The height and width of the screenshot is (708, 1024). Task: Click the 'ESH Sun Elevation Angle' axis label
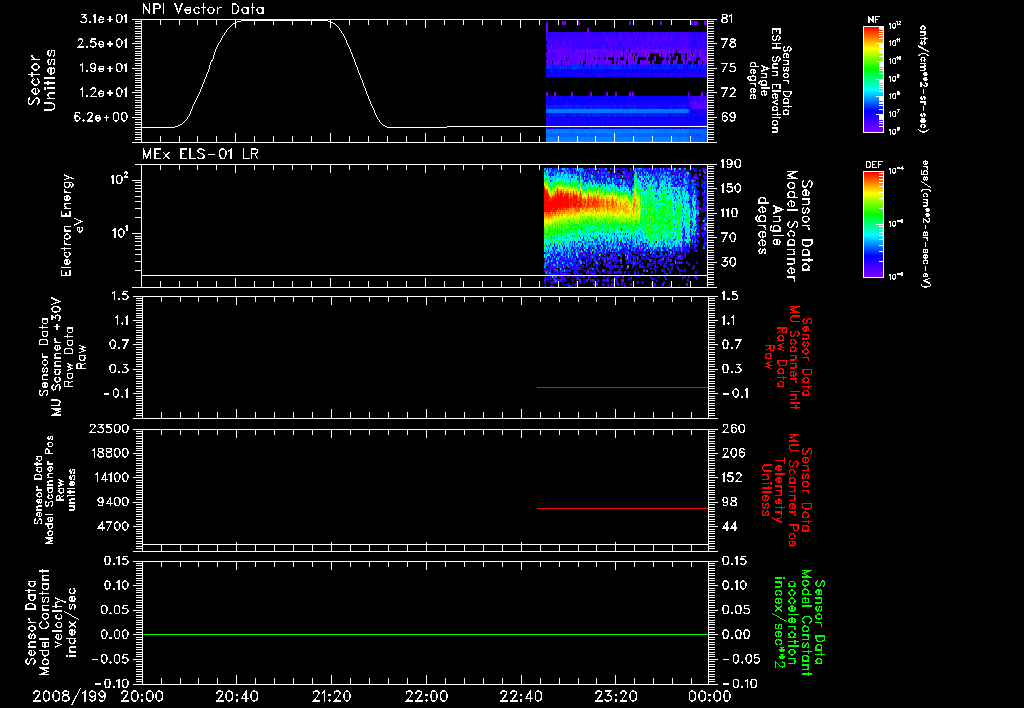click(769, 80)
